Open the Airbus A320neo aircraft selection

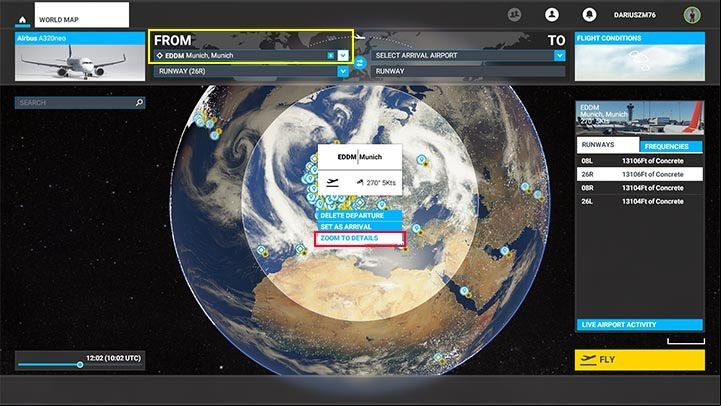(80, 56)
